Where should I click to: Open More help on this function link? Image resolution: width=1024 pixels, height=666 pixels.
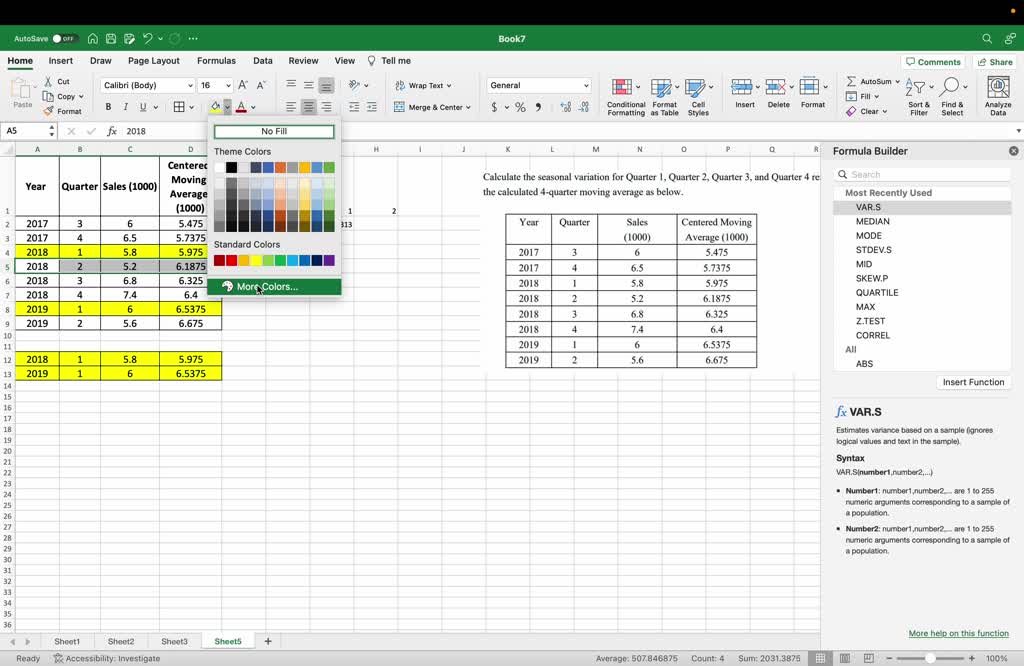pos(958,633)
